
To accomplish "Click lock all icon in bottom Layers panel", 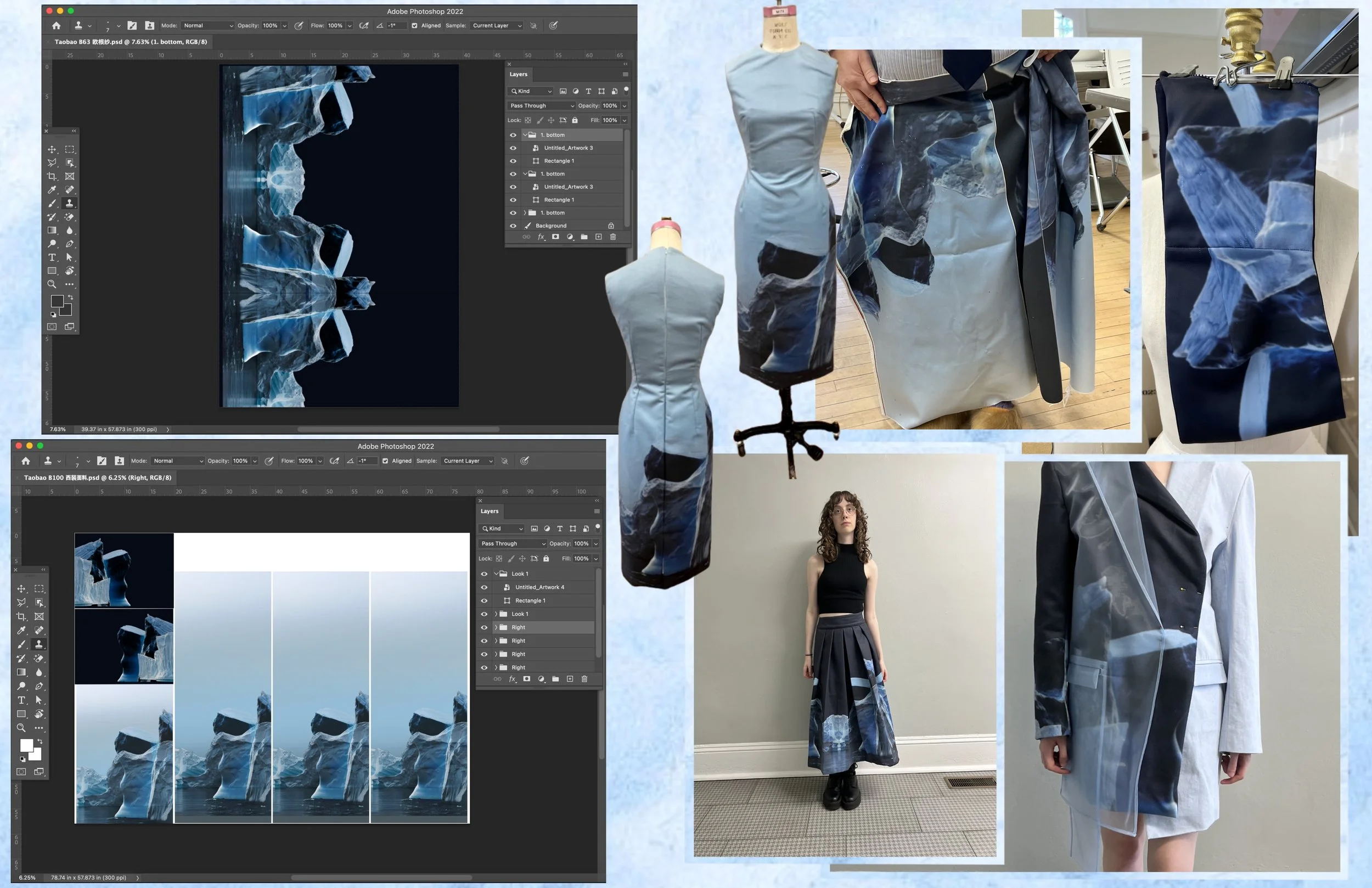I will coord(546,558).
